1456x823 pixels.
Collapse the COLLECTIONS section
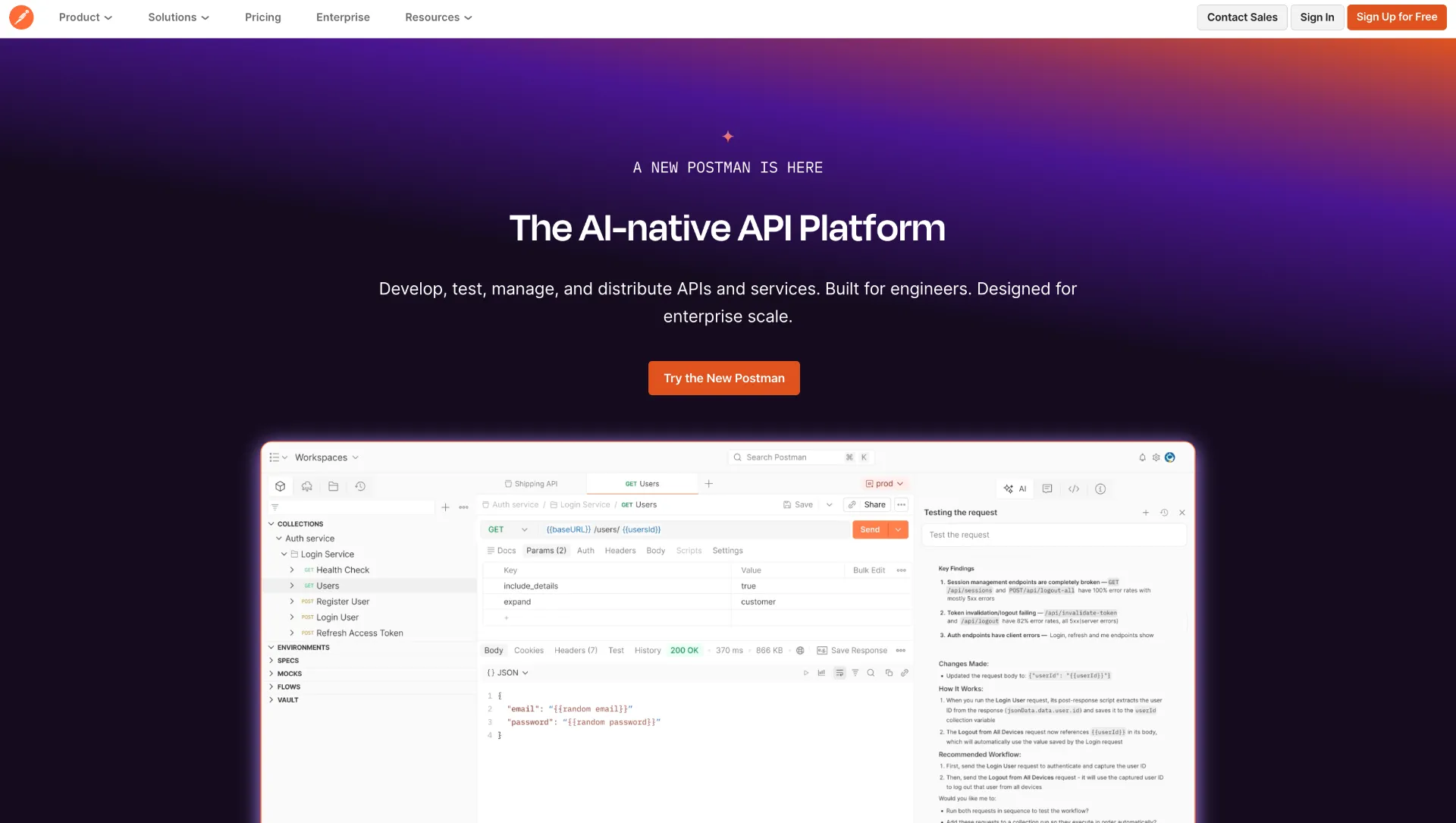(x=271, y=523)
